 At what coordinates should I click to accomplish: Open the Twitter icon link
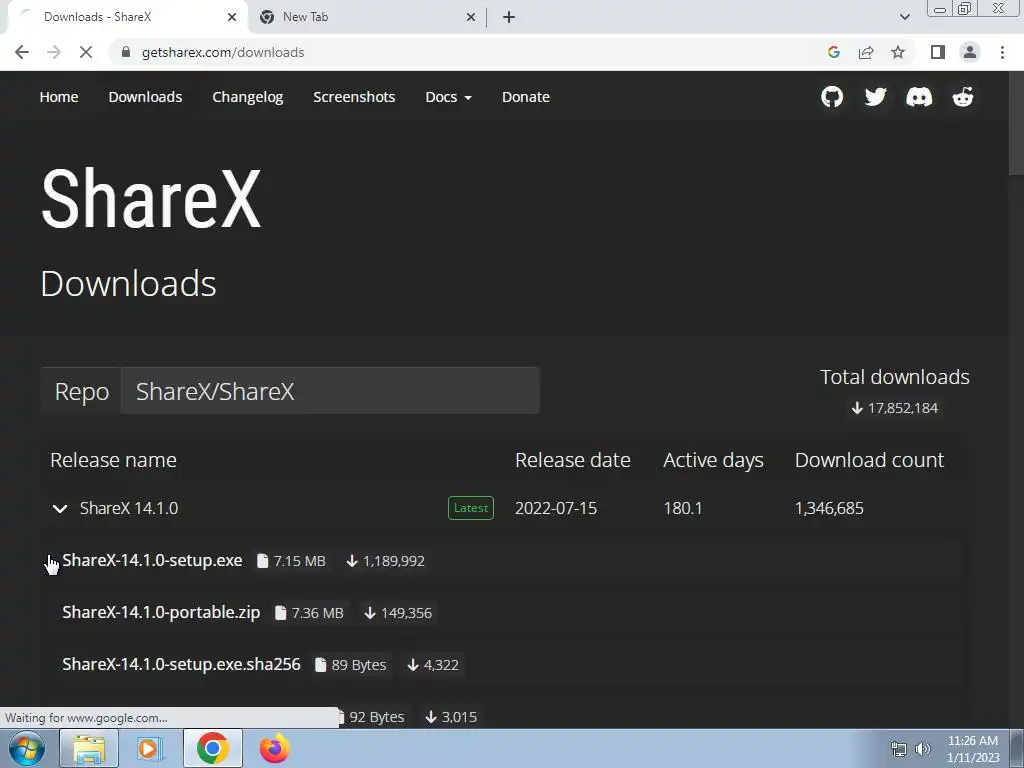coord(875,97)
